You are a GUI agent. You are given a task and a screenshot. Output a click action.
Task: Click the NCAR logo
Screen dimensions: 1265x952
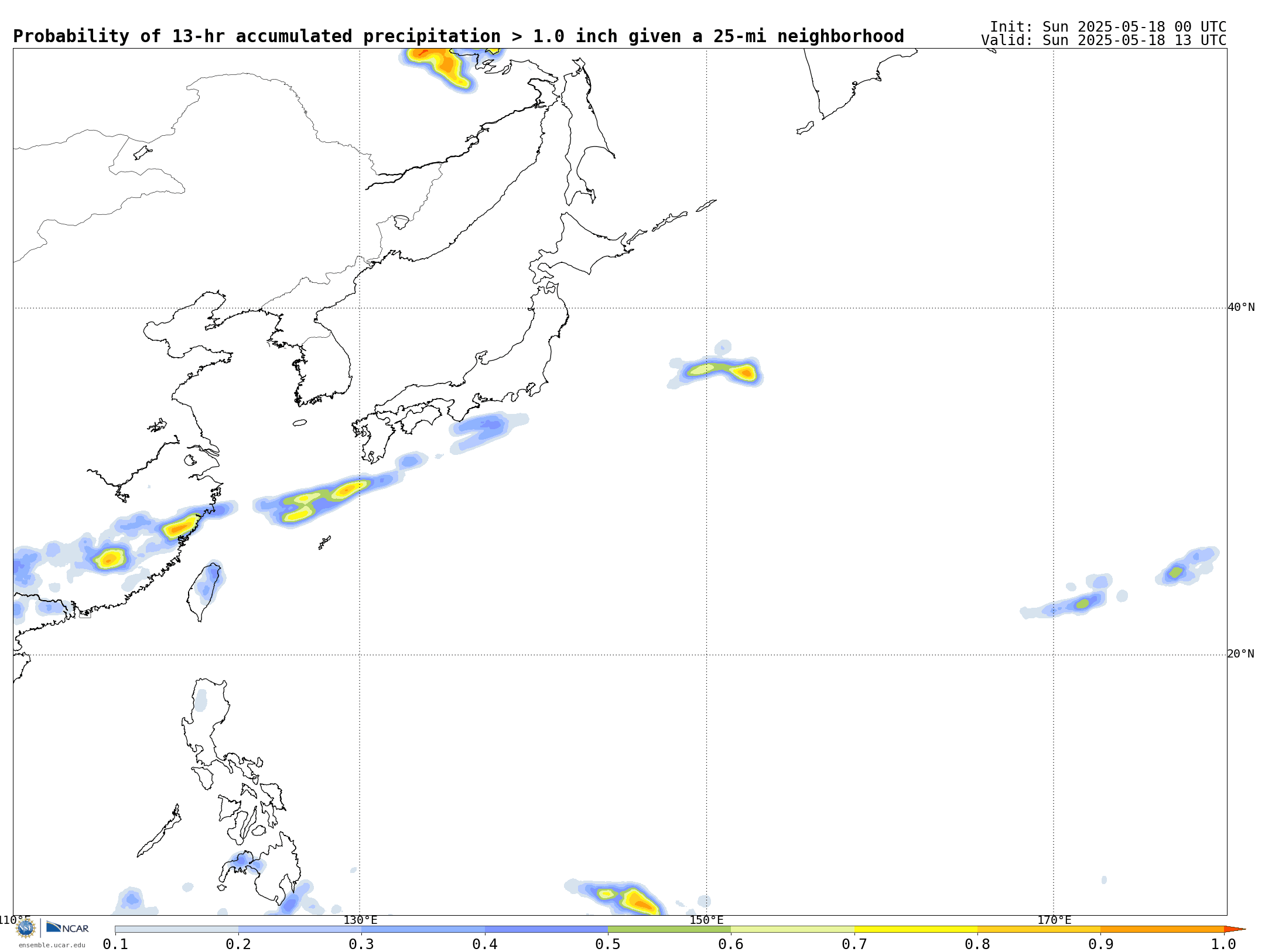[67, 927]
